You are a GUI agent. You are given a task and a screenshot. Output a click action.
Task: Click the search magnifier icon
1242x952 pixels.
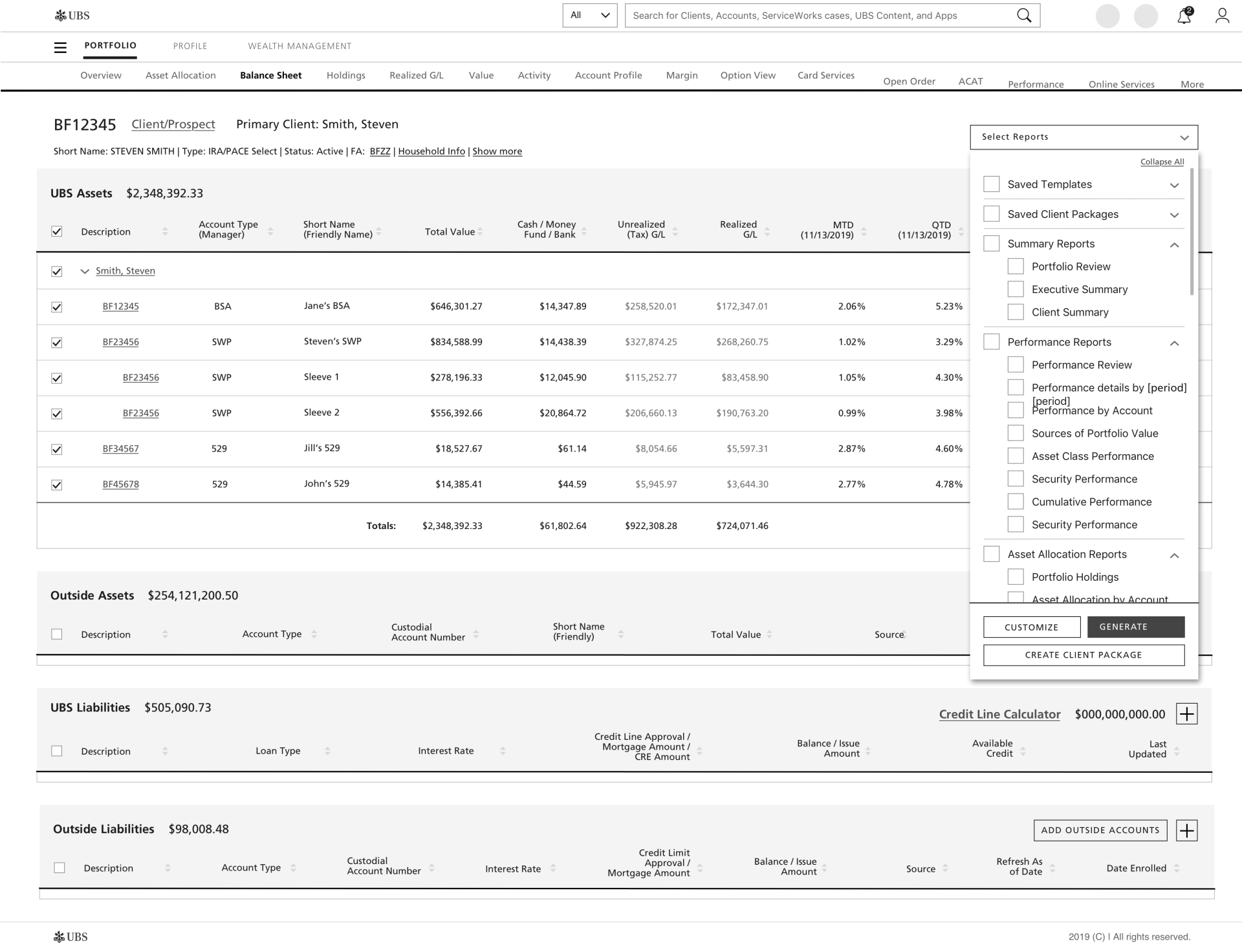(x=1024, y=16)
